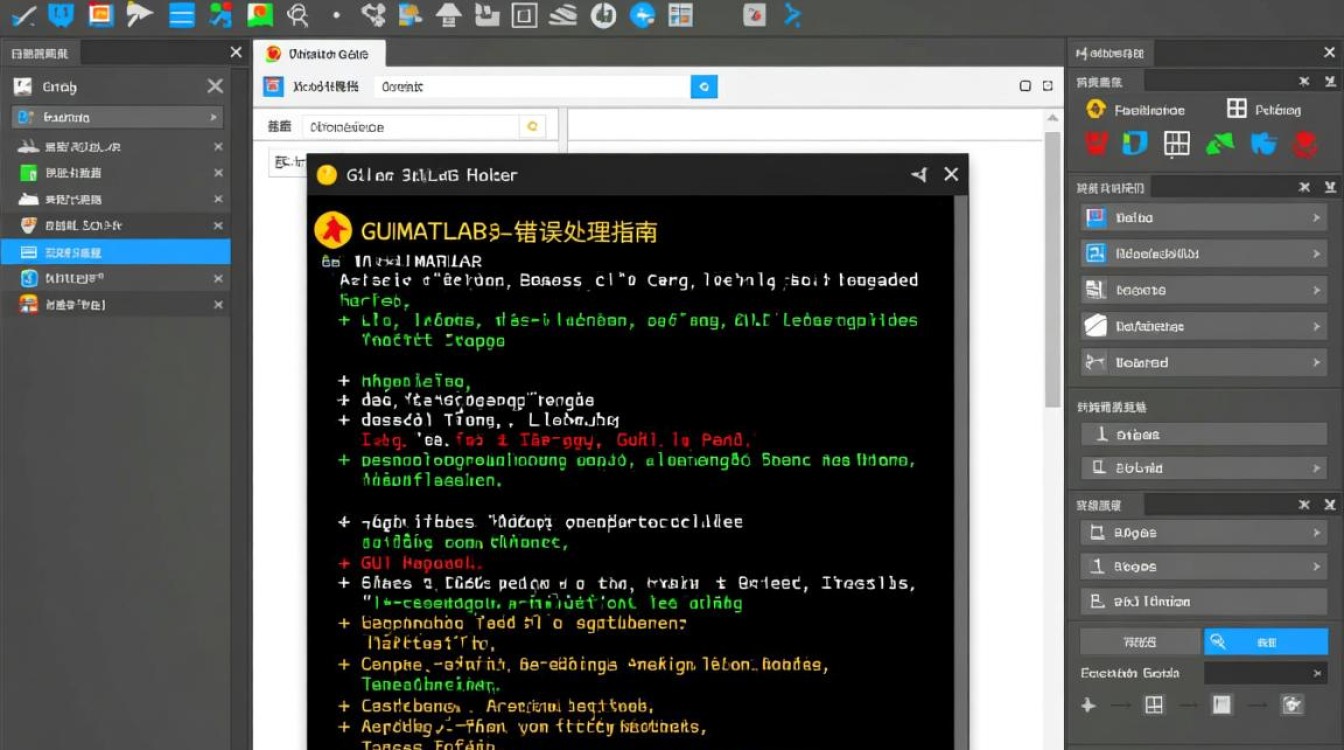
Task: Select the first row in third right-panel section
Action: [x=1204, y=434]
